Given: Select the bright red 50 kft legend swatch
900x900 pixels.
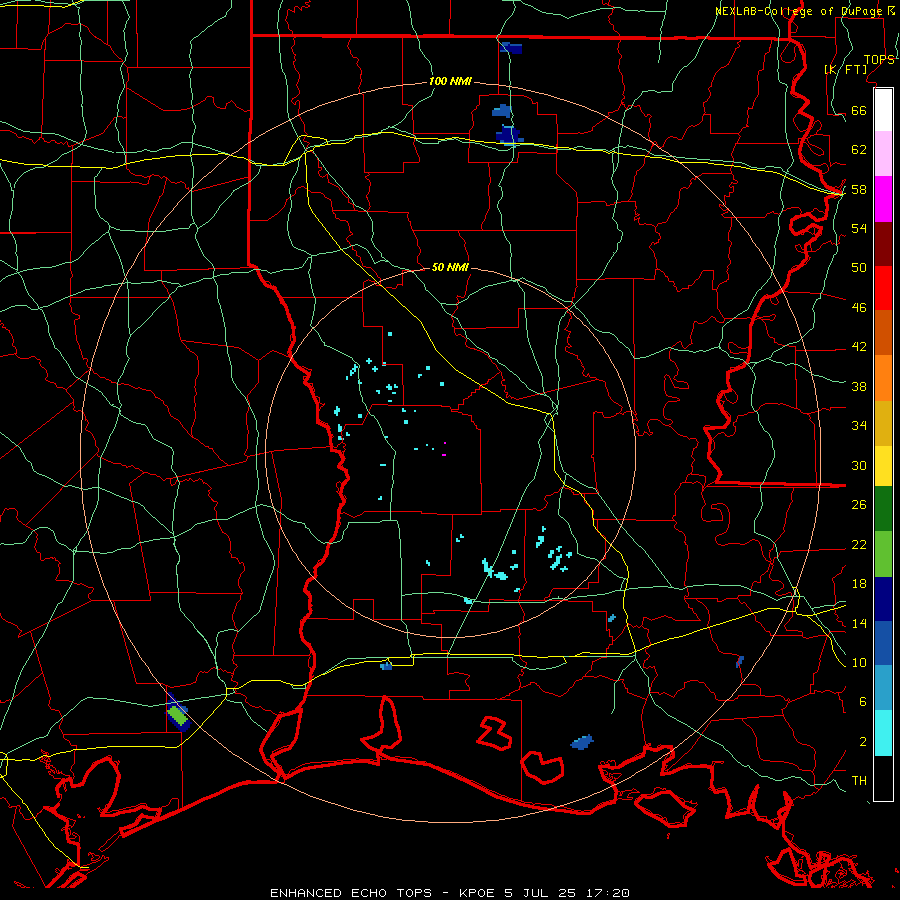Looking at the screenshot, I should tap(883, 288).
